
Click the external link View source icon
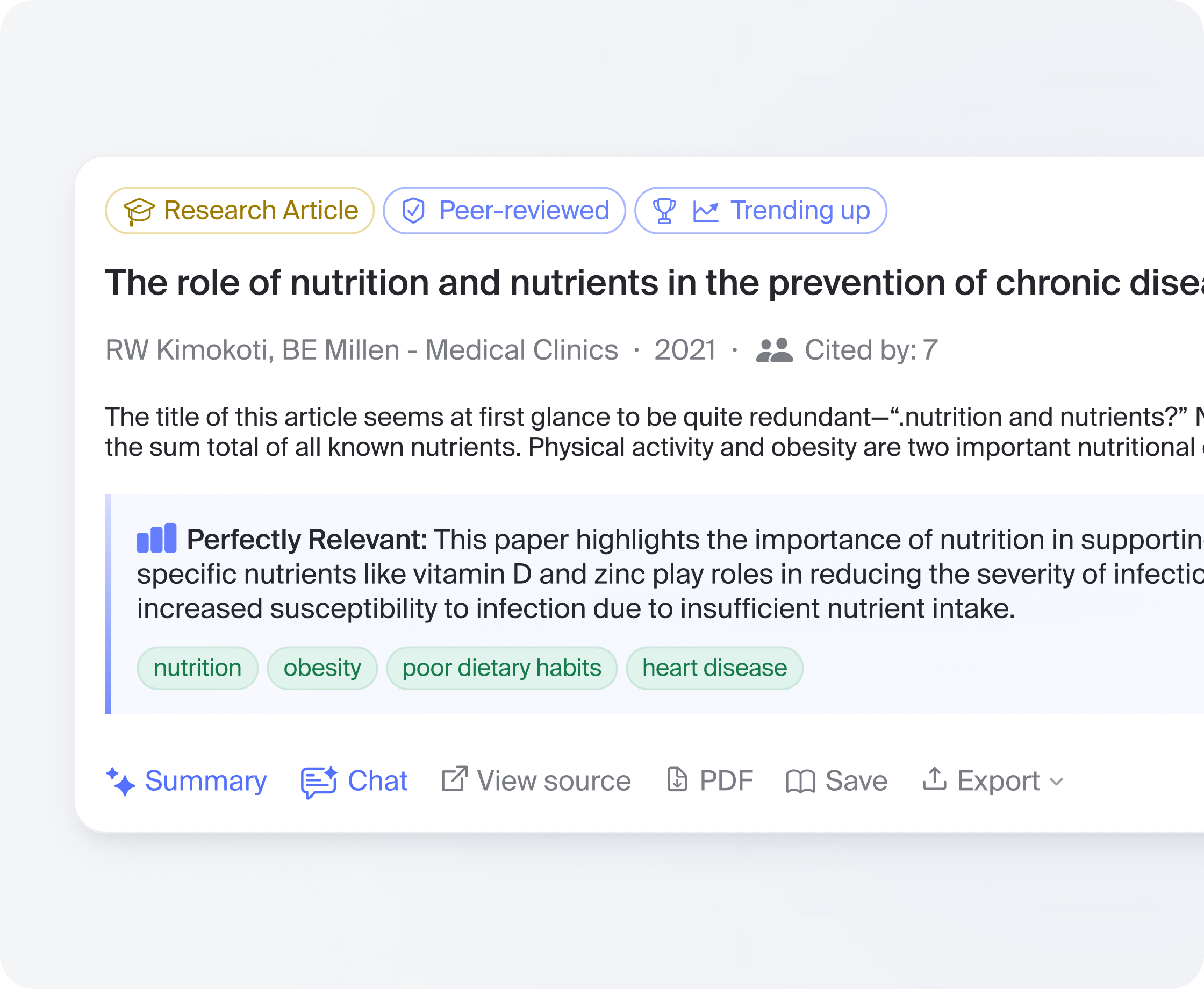click(x=455, y=779)
